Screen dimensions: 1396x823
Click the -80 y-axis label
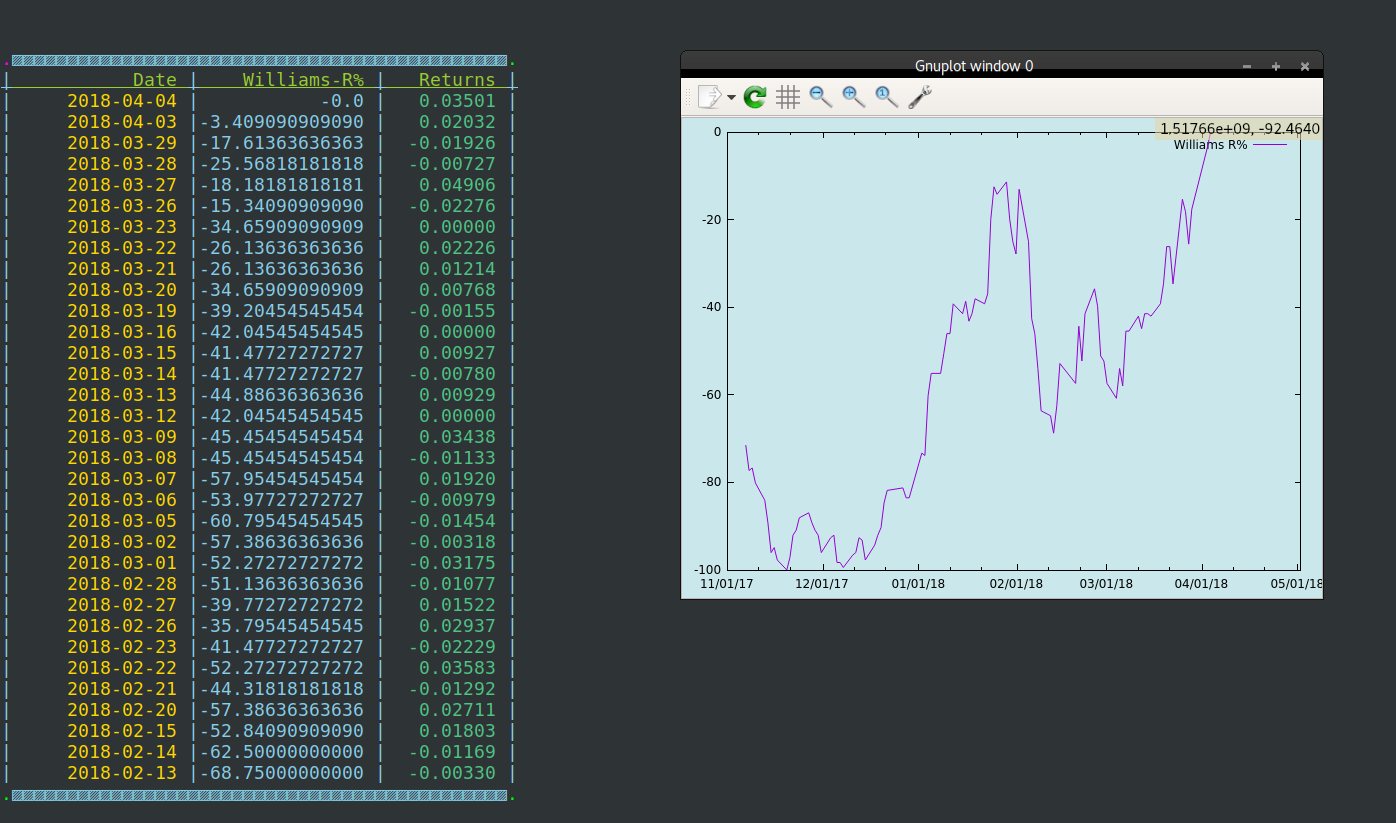tap(710, 482)
